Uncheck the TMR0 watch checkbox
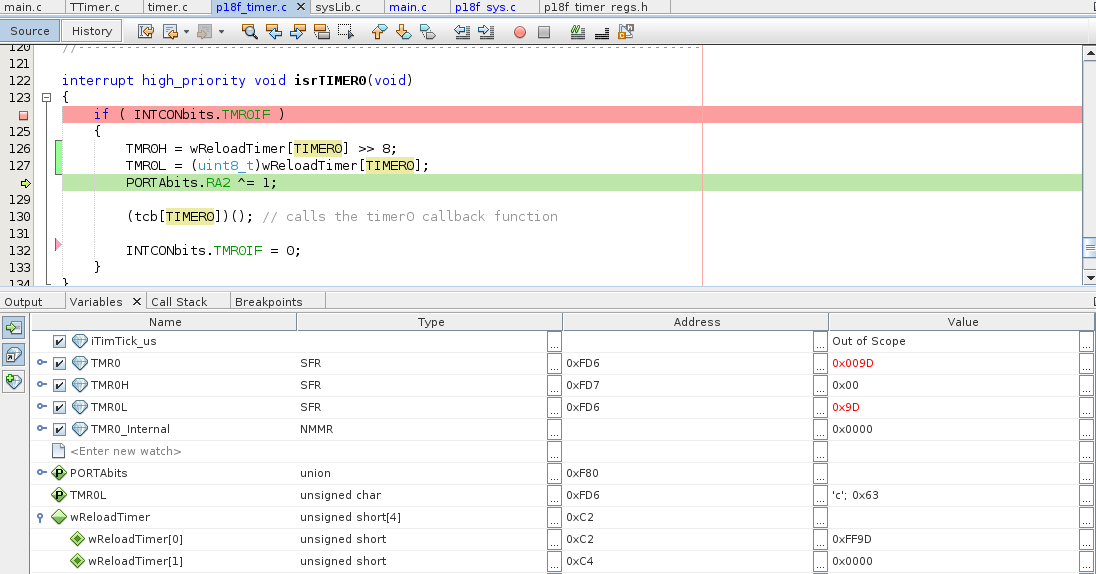 pyautogui.click(x=59, y=364)
